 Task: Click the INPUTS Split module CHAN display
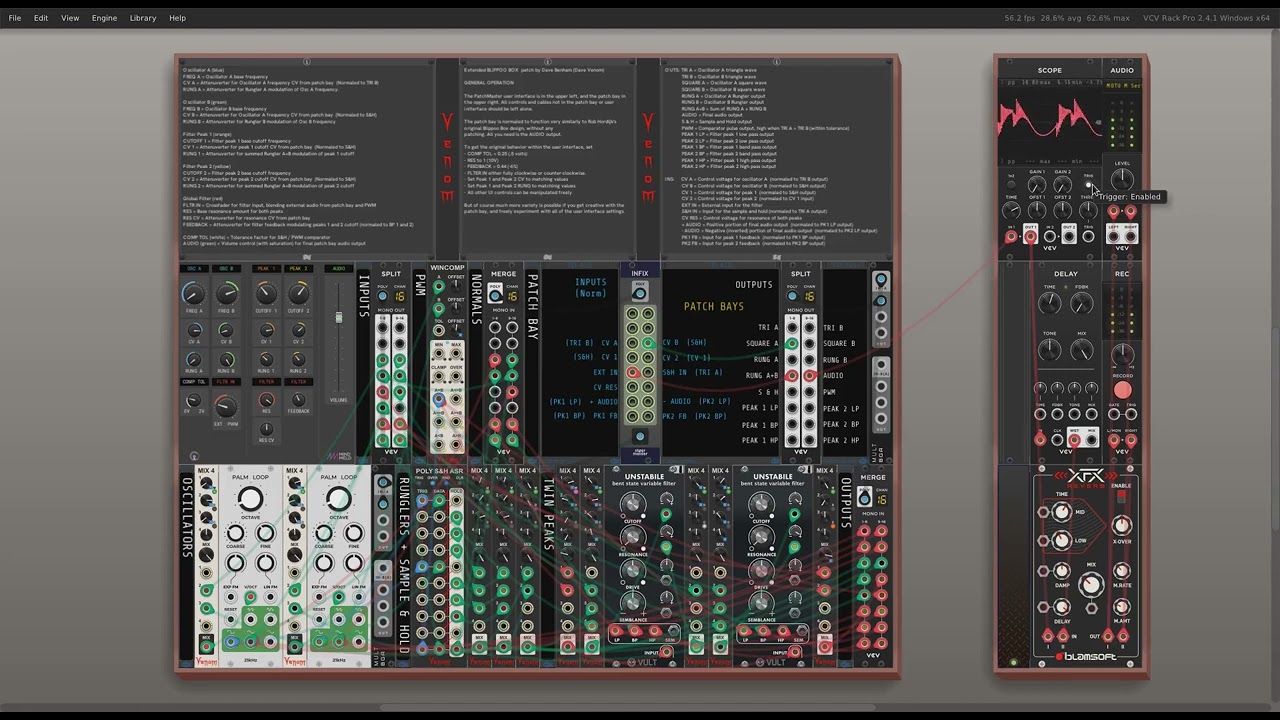click(x=399, y=296)
